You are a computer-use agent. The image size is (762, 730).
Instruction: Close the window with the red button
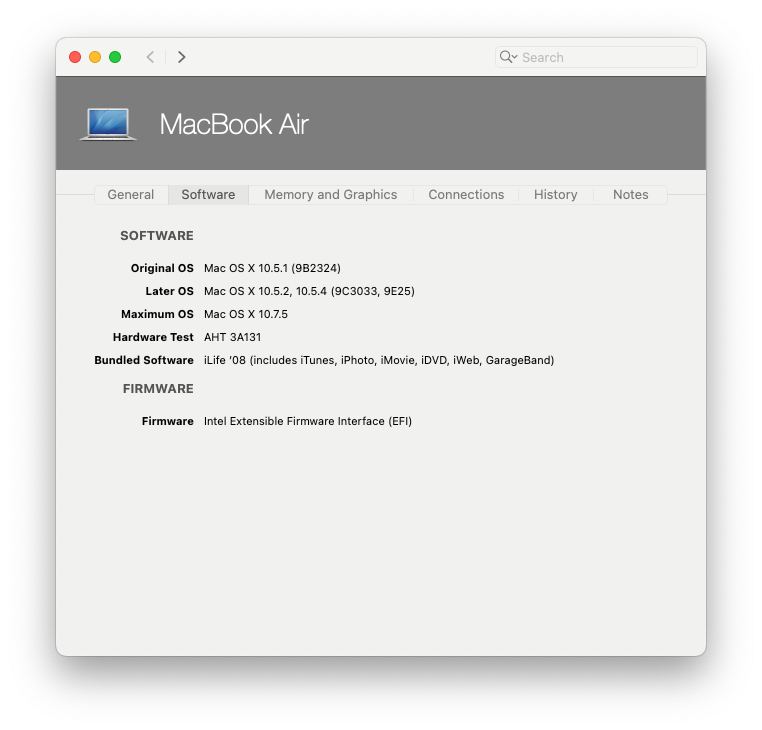(75, 57)
